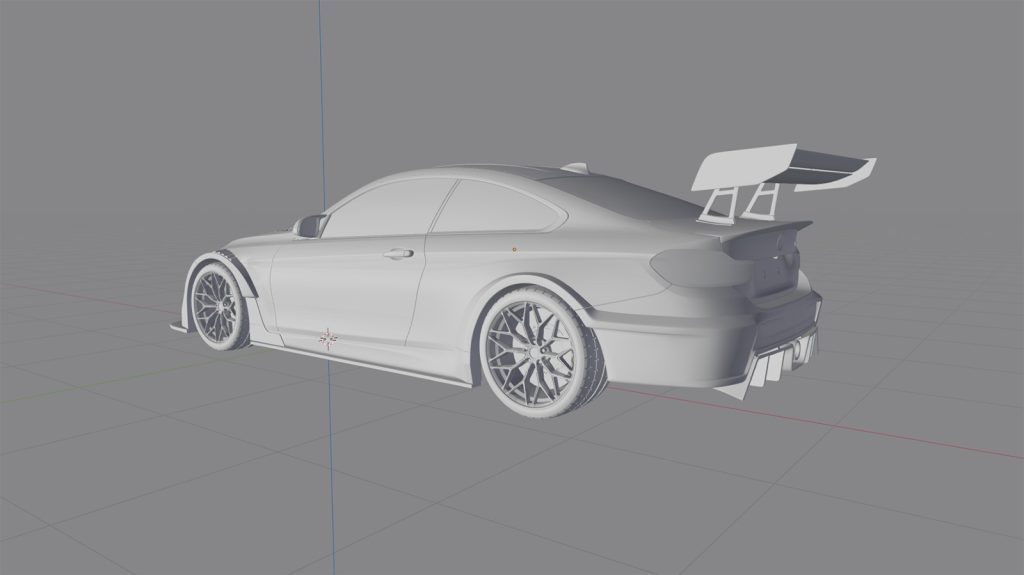The width and height of the screenshot is (1024, 575).
Task: Select the orange object origin dot
Action: [514, 246]
